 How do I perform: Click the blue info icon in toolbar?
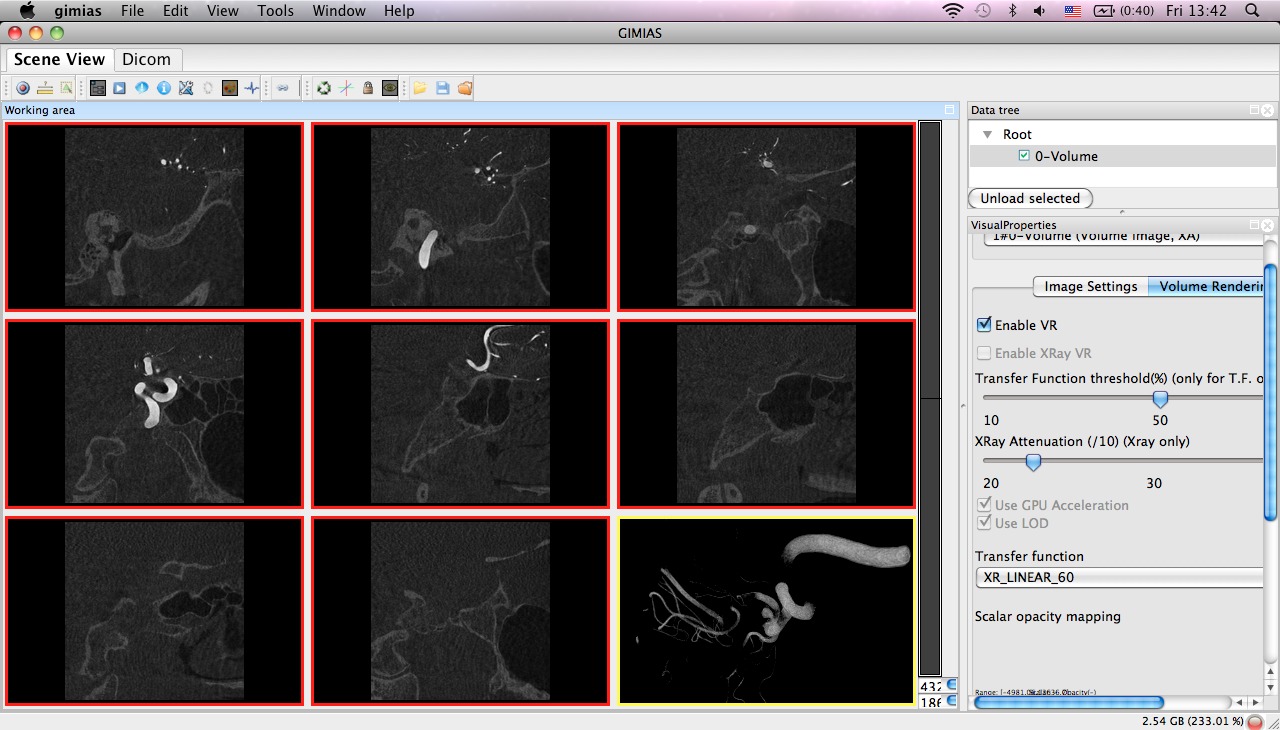[x=163, y=88]
